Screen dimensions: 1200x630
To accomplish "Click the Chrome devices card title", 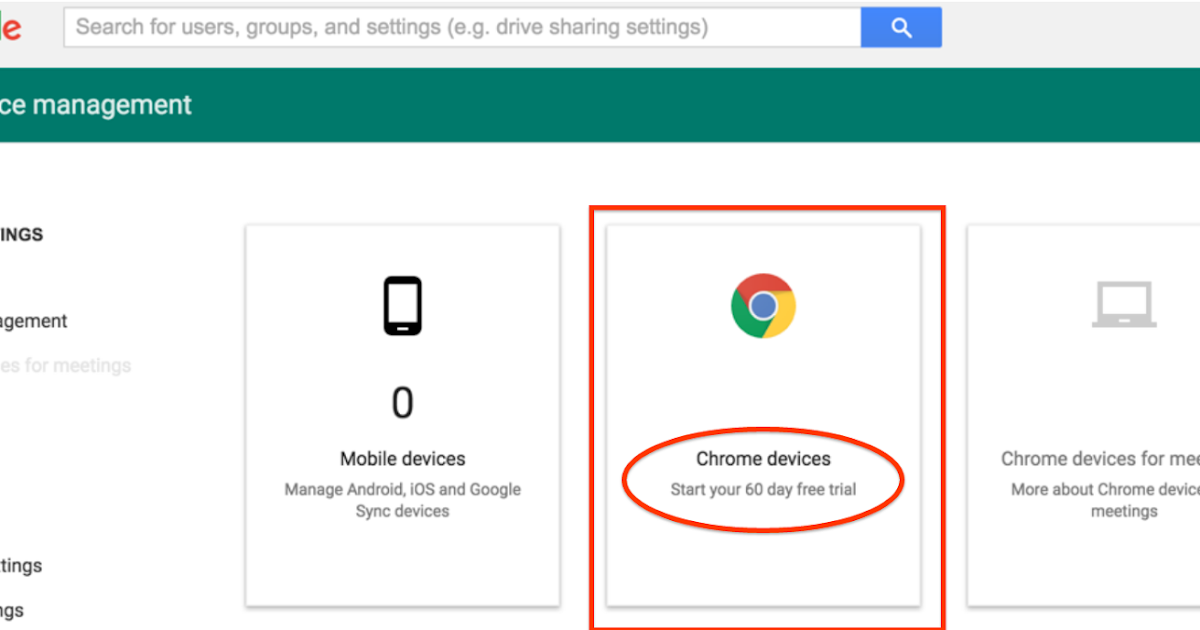I will 763,458.
